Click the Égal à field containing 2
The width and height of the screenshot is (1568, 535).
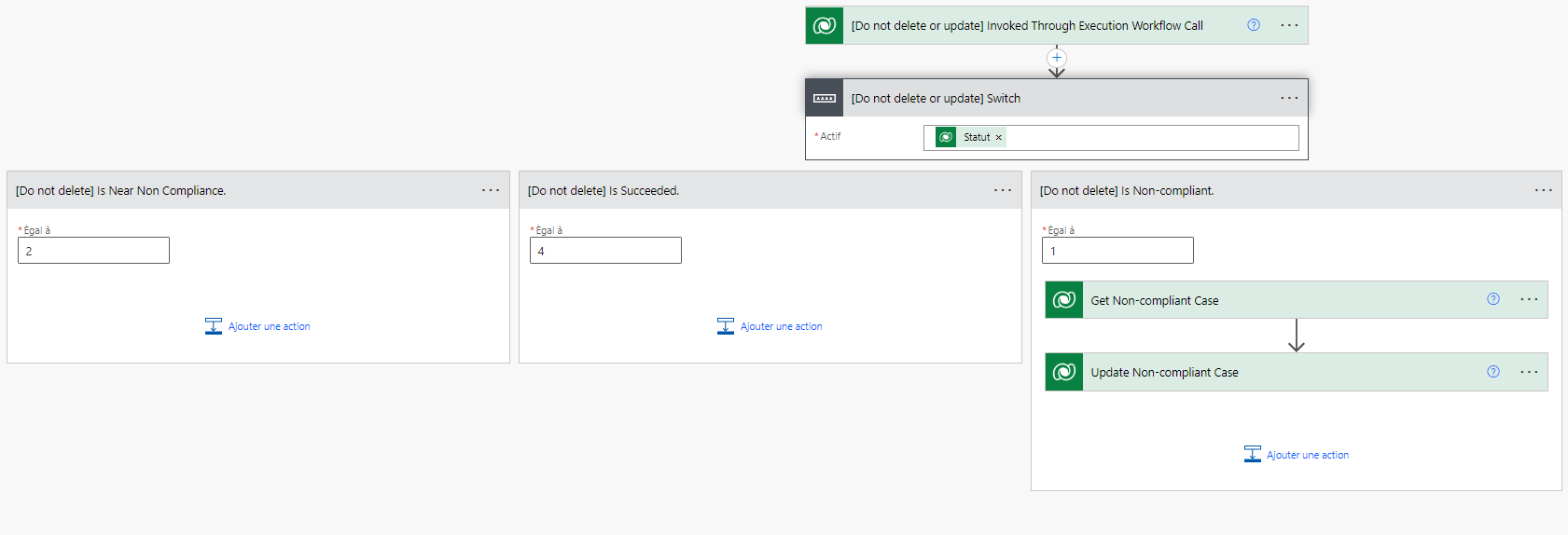[x=93, y=251]
